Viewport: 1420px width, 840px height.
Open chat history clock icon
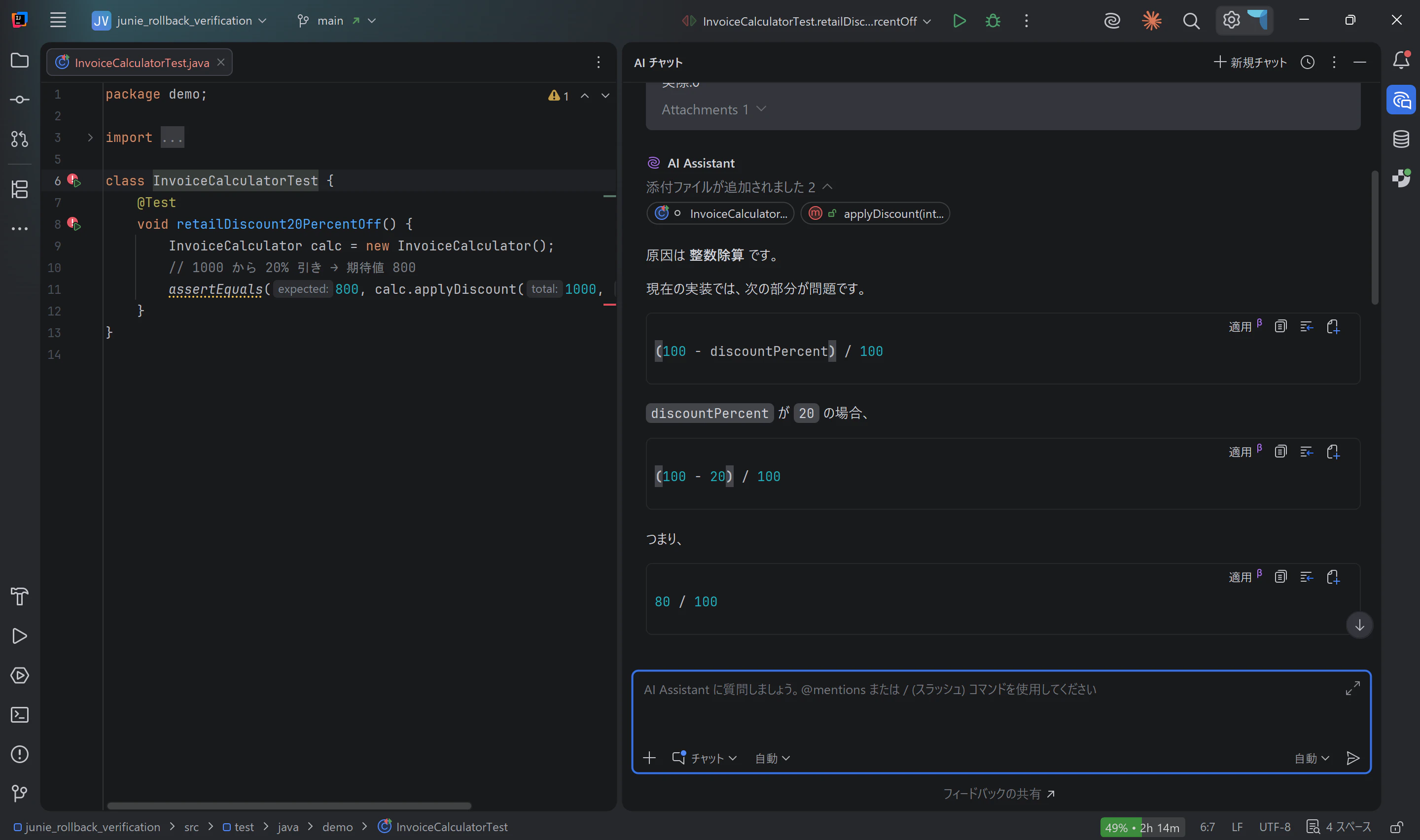tap(1308, 62)
